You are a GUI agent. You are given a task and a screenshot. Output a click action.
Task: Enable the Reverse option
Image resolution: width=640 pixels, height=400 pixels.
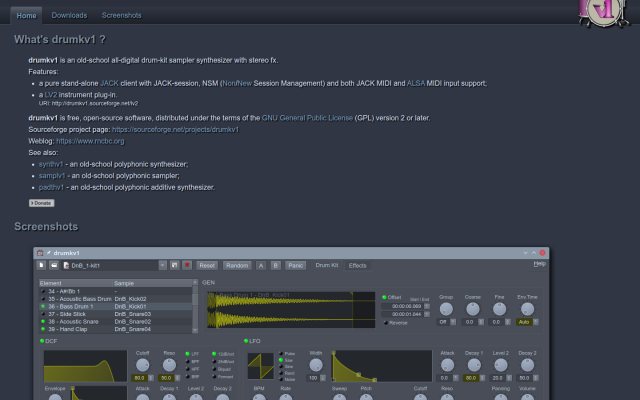(x=395, y=323)
